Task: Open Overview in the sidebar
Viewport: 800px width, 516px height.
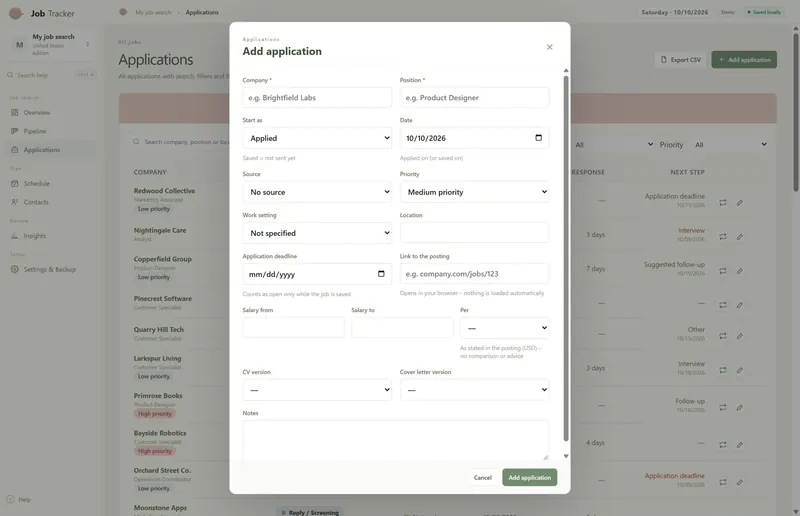Action: coord(52,112)
